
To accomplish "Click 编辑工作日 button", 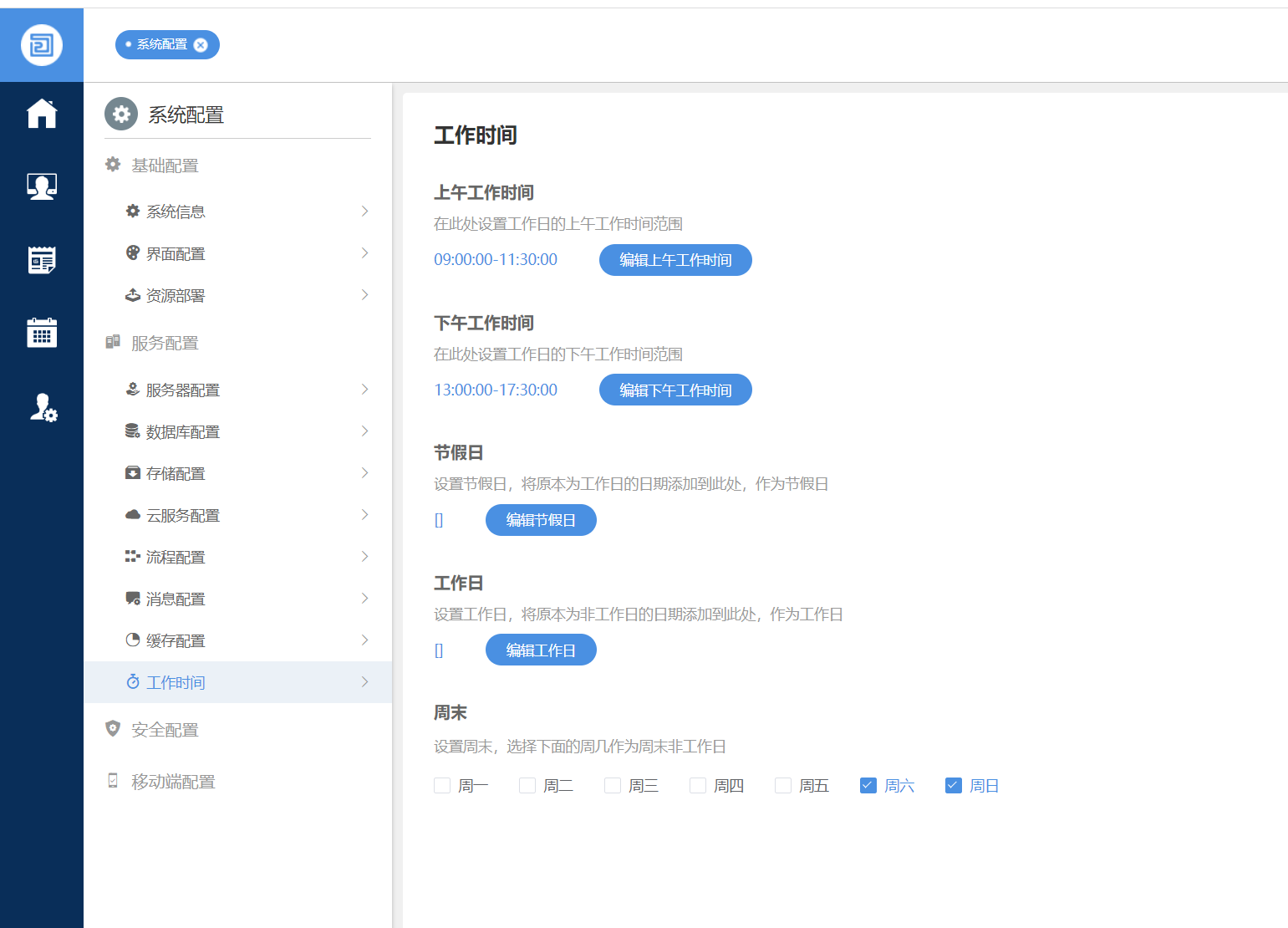I will click(x=541, y=650).
